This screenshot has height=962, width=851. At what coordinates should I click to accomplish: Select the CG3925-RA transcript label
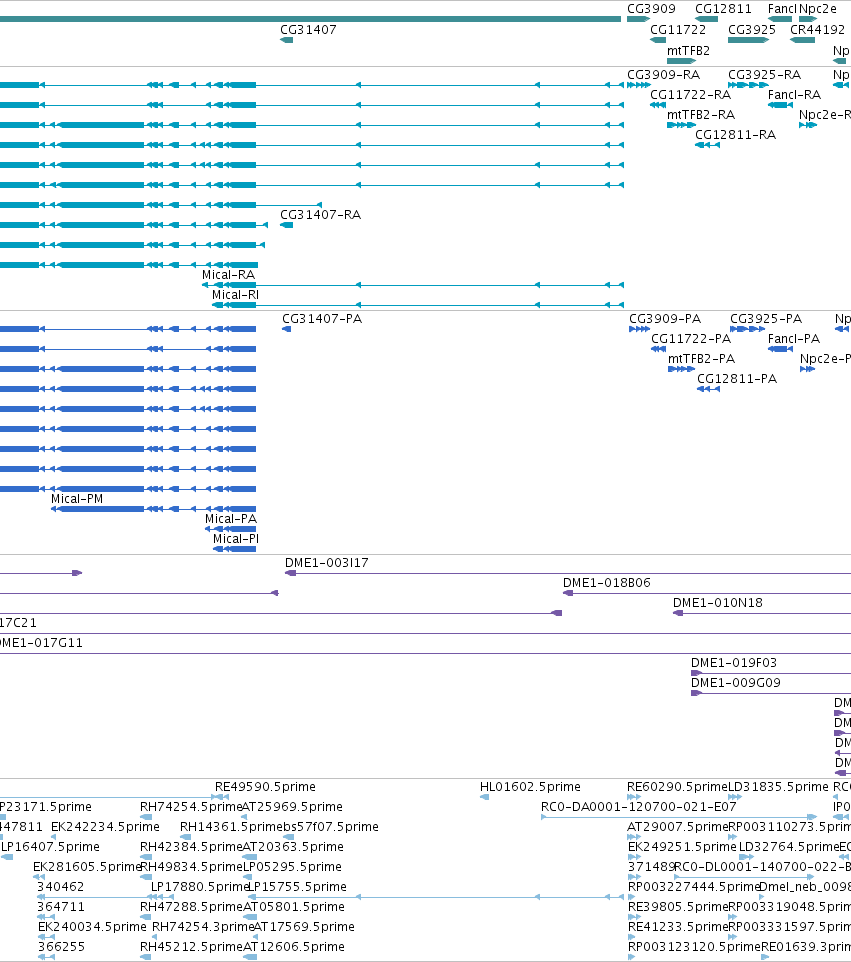click(764, 74)
